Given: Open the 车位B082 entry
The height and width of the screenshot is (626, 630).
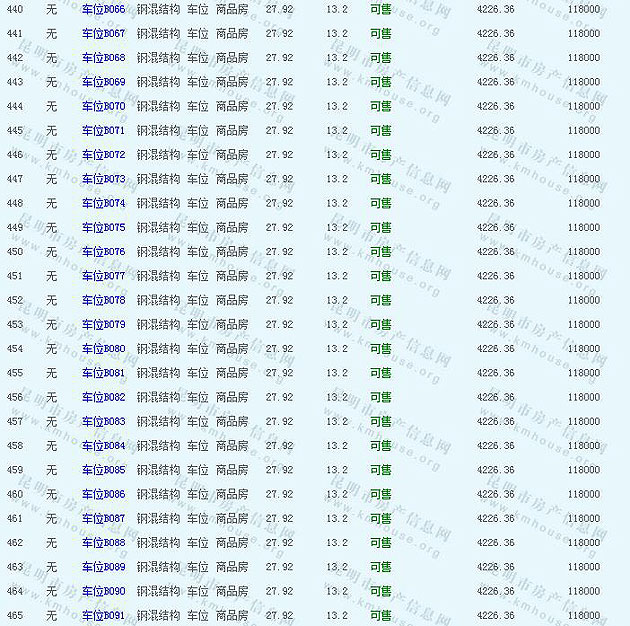Looking at the screenshot, I should [x=104, y=397].
